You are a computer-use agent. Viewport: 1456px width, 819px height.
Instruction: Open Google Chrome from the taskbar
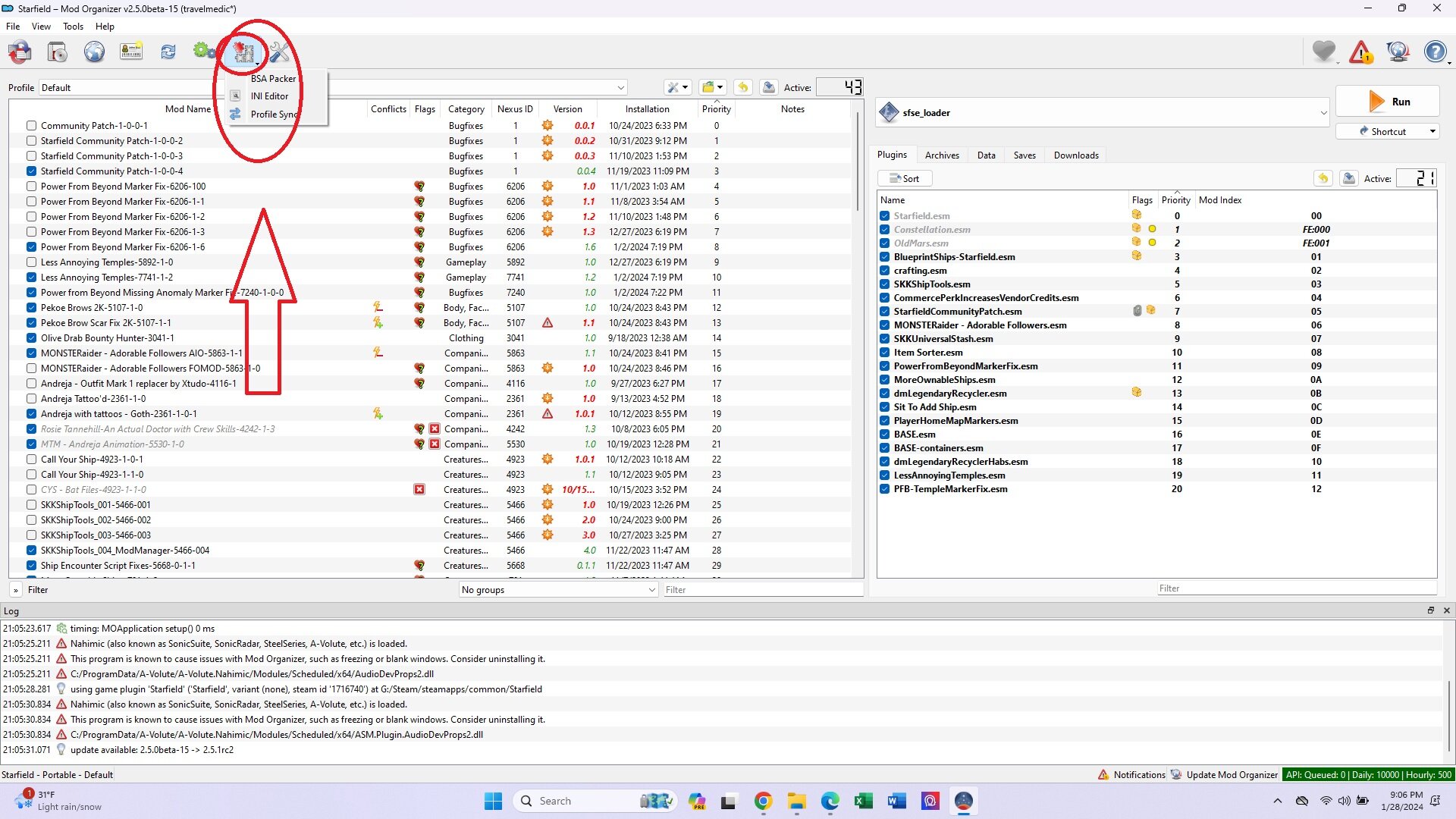[763, 801]
